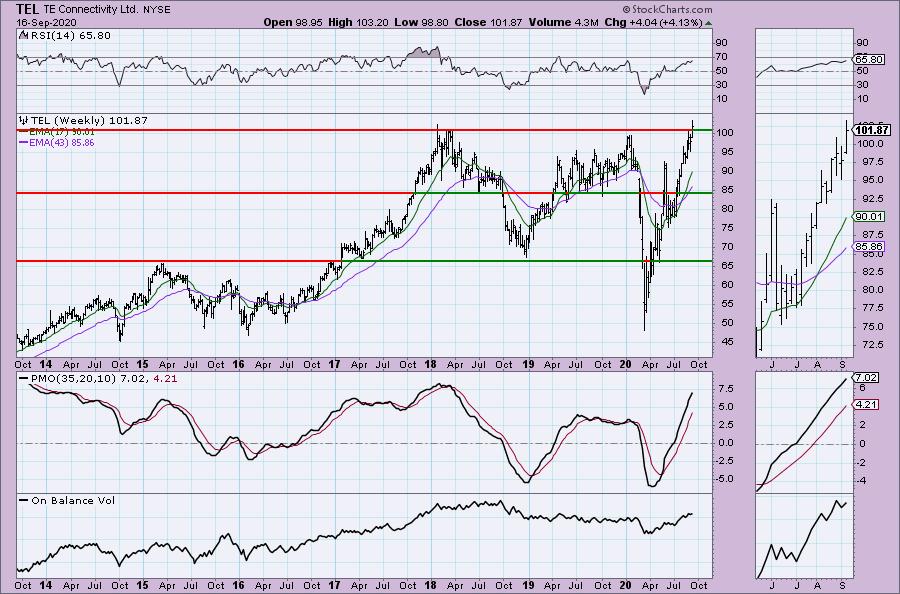Click the purple EMA(43) legend line marker
Image resolution: width=900 pixels, height=594 pixels.
(x=24, y=142)
